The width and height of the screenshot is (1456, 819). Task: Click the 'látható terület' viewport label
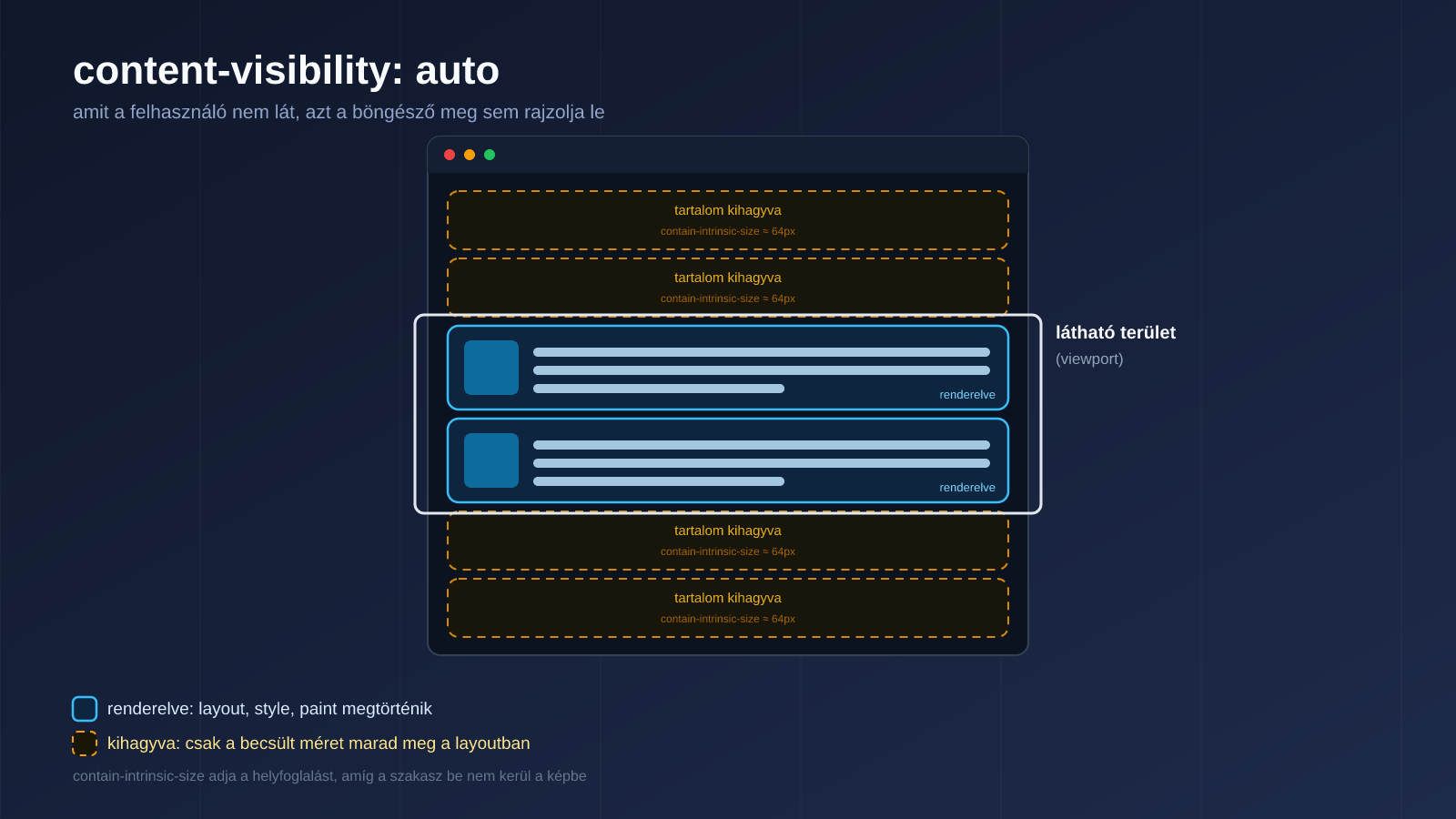click(1116, 333)
